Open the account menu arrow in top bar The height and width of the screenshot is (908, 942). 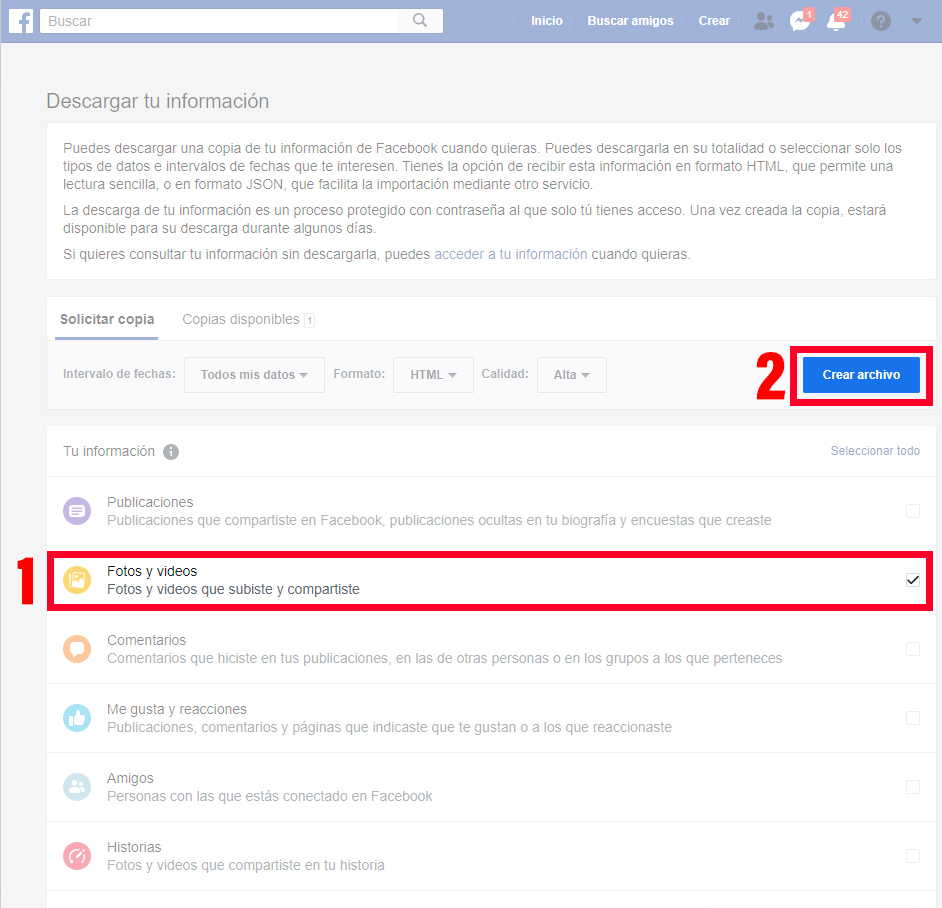[917, 21]
